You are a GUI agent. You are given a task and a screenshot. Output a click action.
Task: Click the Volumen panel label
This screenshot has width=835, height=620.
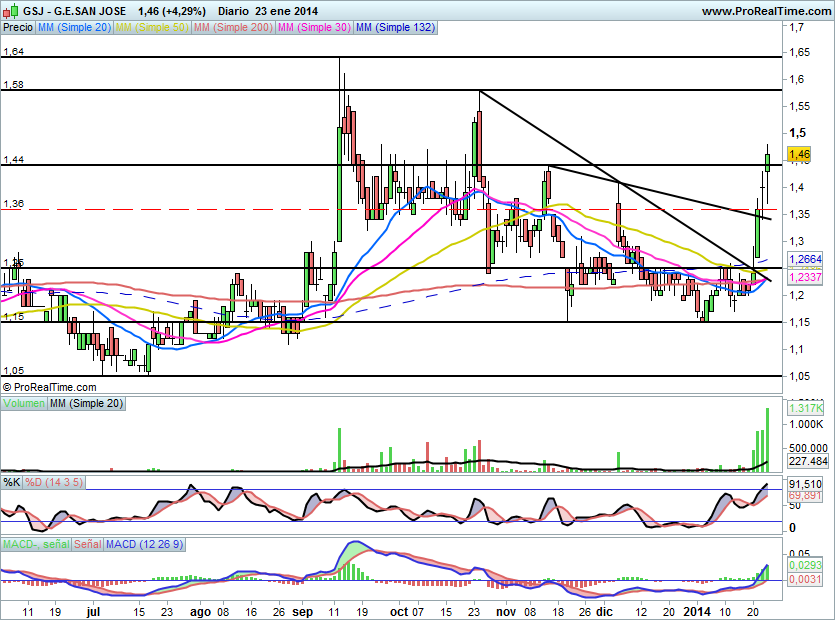(23, 402)
